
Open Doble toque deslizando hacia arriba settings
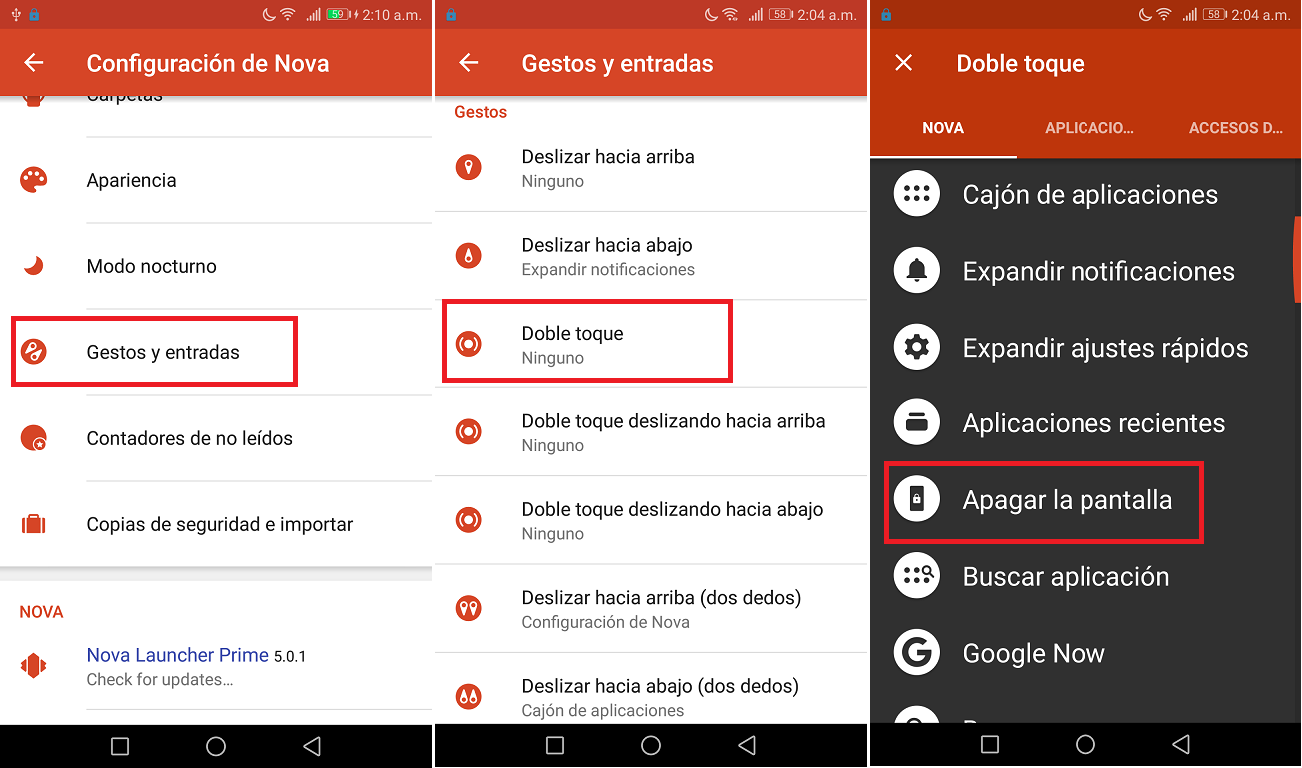(650, 432)
